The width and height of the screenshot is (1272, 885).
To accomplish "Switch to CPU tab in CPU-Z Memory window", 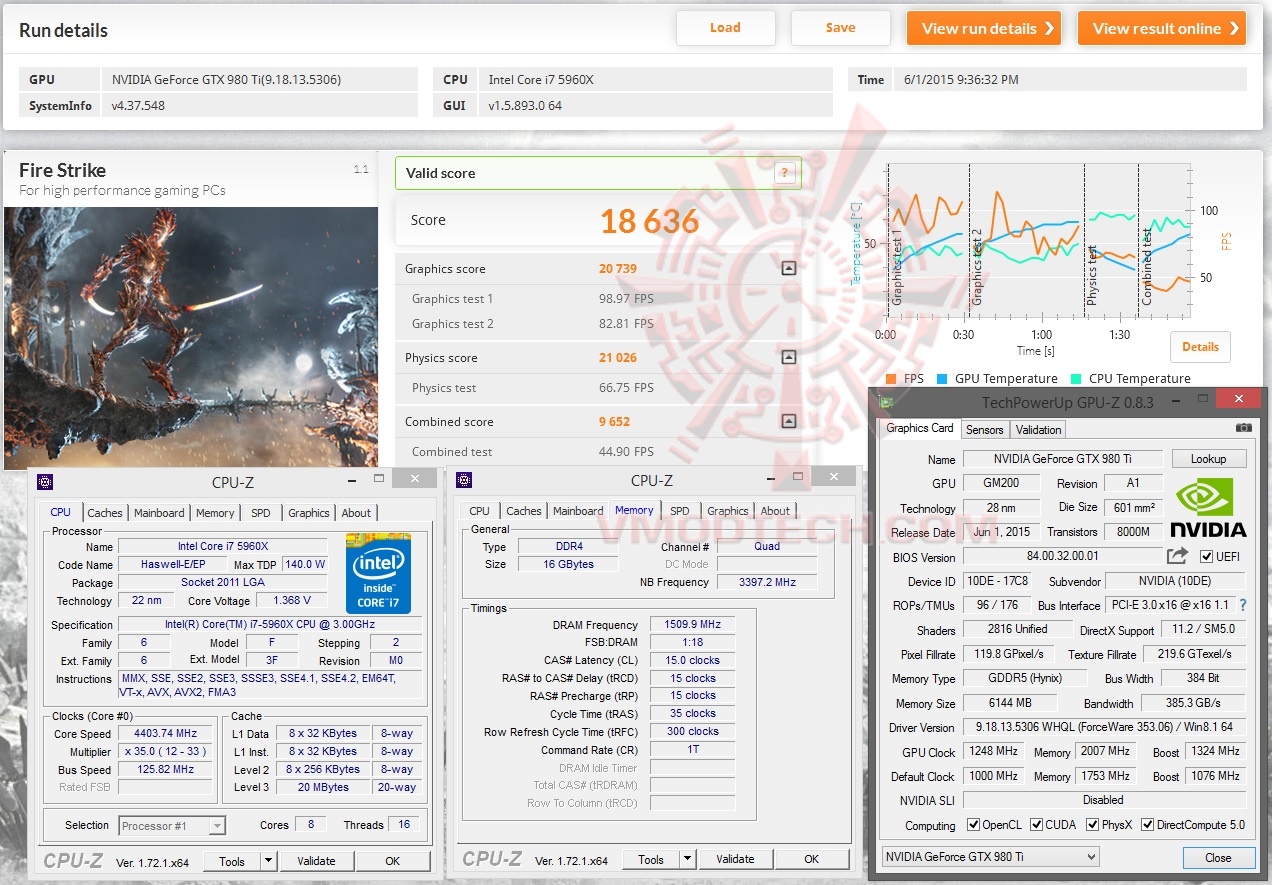I will click(x=480, y=510).
